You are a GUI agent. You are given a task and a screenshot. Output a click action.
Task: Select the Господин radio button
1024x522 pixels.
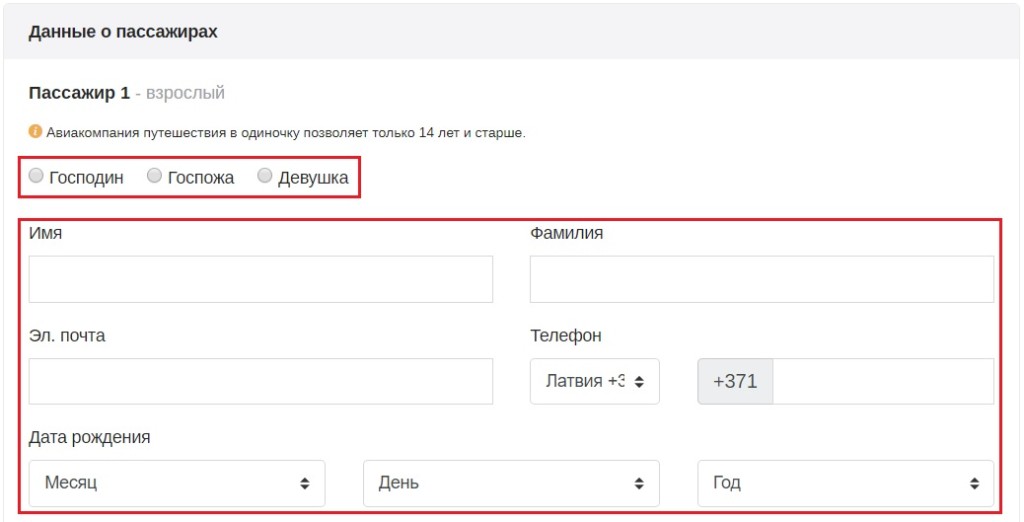pos(37,177)
